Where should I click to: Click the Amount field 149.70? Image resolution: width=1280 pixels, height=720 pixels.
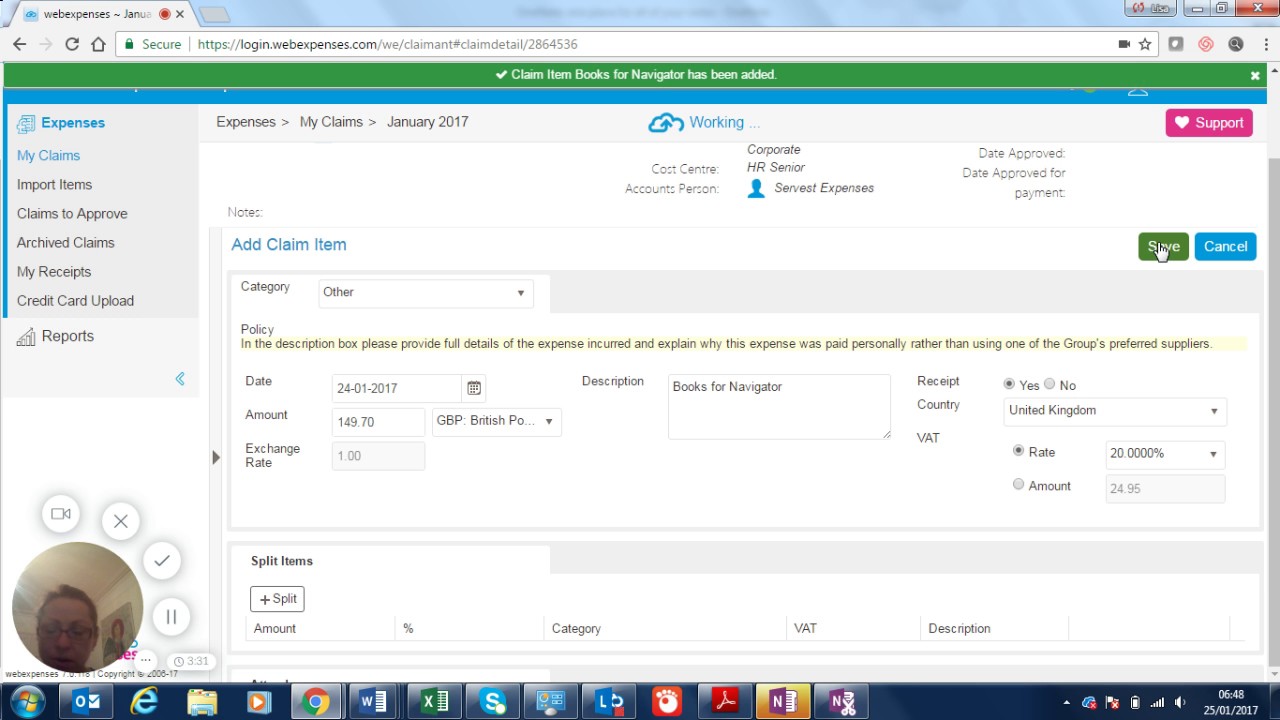378,422
